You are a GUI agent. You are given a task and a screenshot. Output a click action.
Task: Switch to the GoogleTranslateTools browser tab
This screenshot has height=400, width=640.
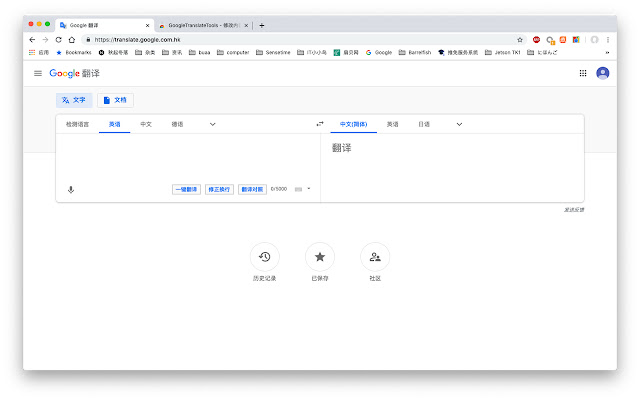coord(203,25)
